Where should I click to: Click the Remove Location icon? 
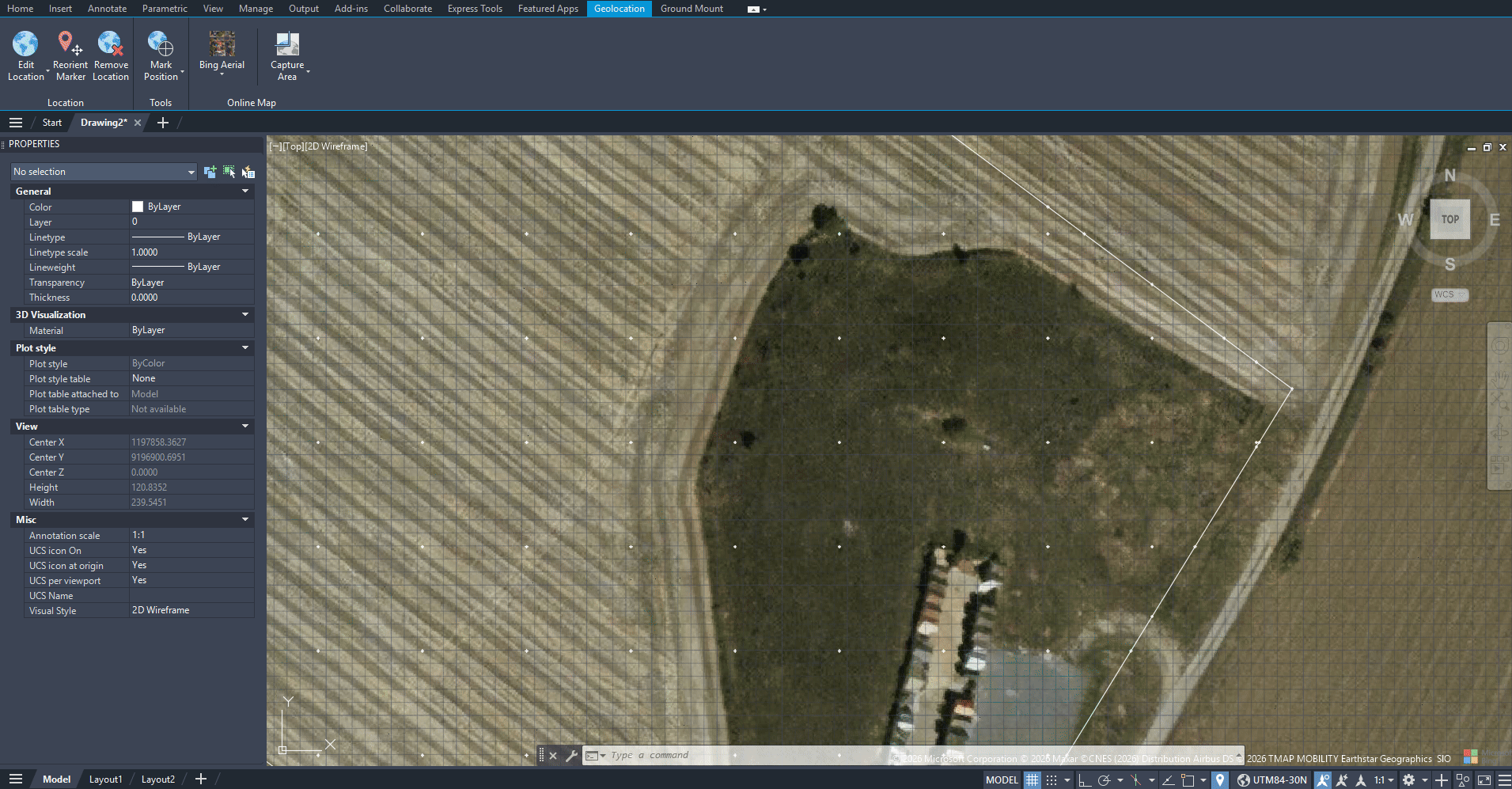(110, 44)
